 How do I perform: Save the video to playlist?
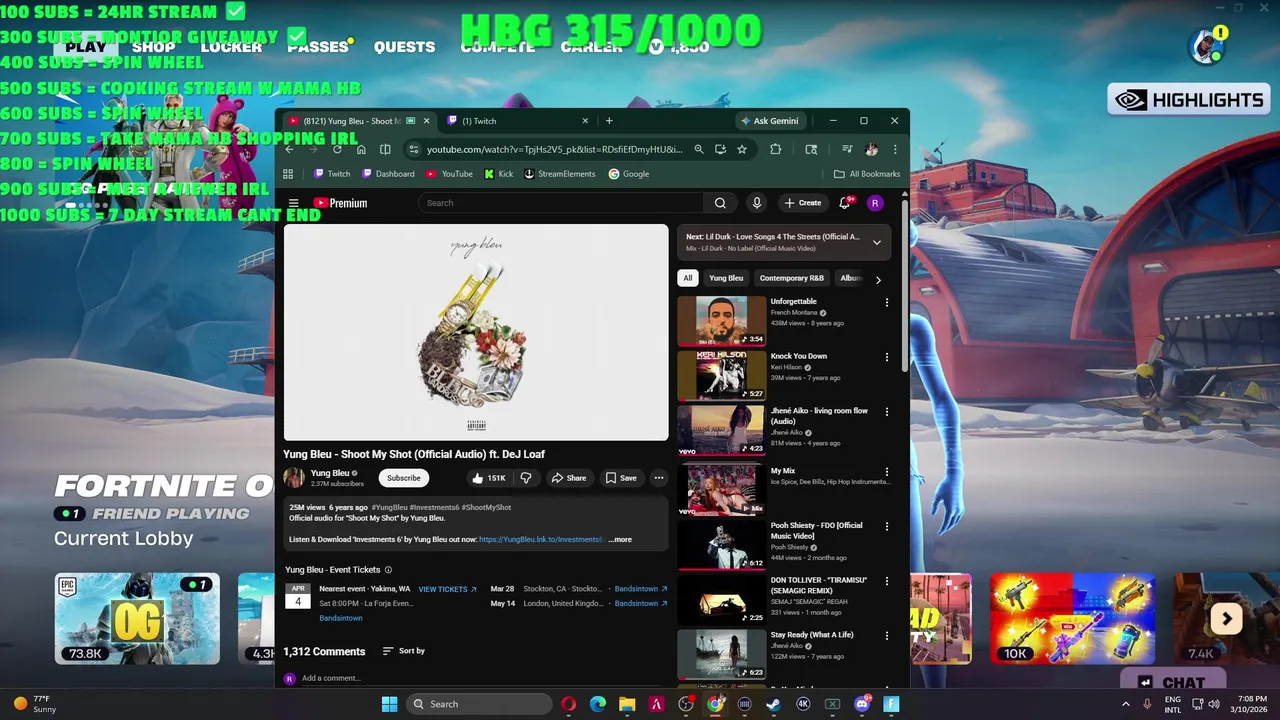pos(621,478)
